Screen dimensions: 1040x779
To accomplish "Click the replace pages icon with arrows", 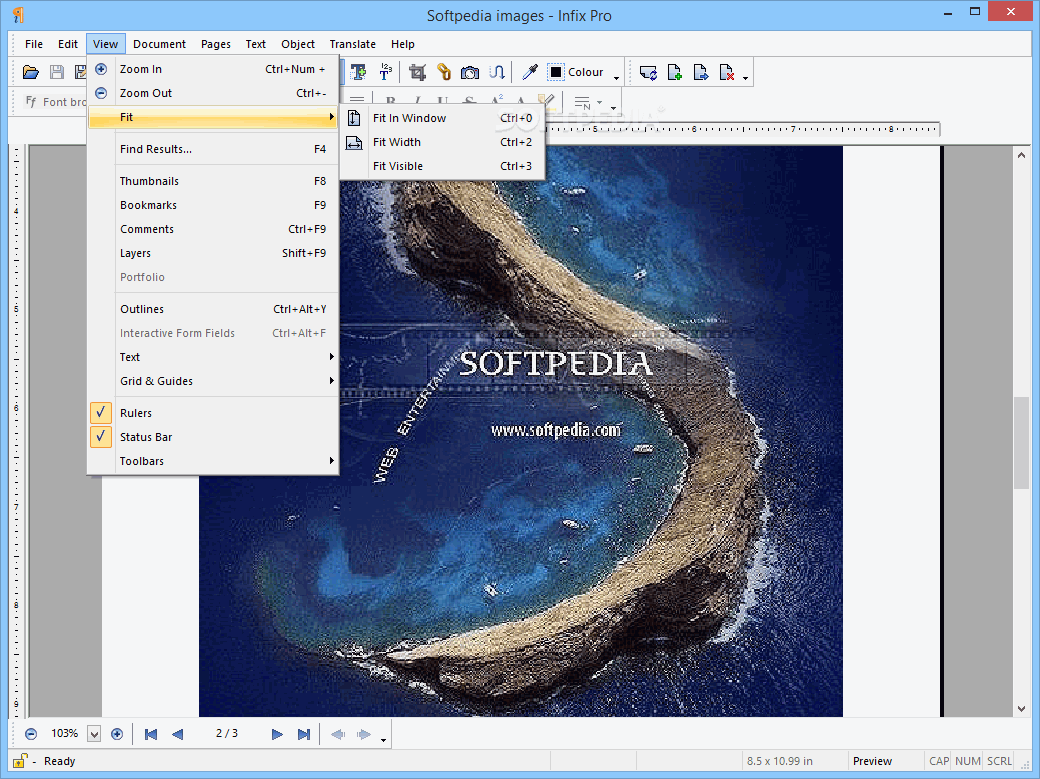I will coord(648,72).
